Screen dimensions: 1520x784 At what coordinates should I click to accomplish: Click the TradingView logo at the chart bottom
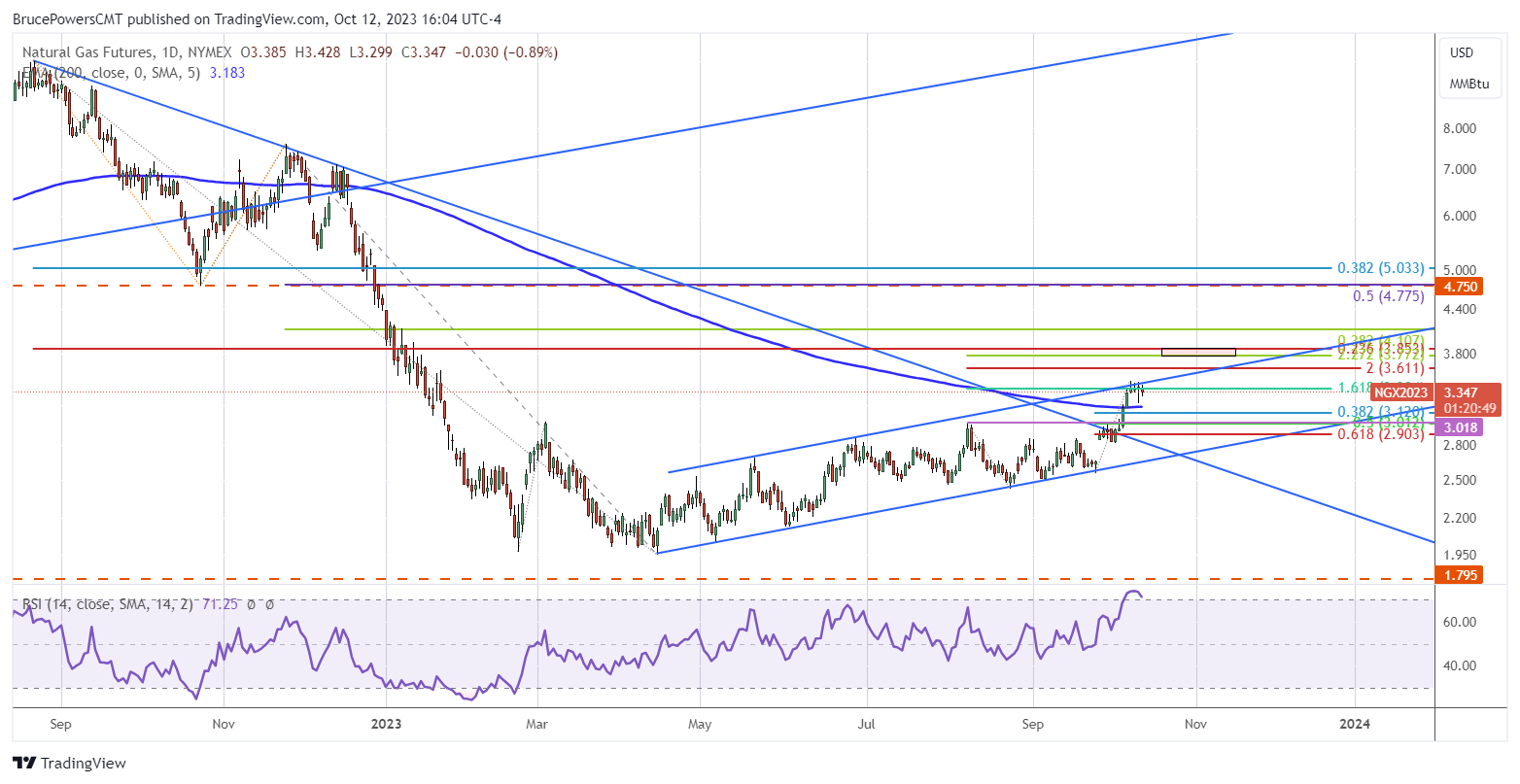tap(69, 764)
